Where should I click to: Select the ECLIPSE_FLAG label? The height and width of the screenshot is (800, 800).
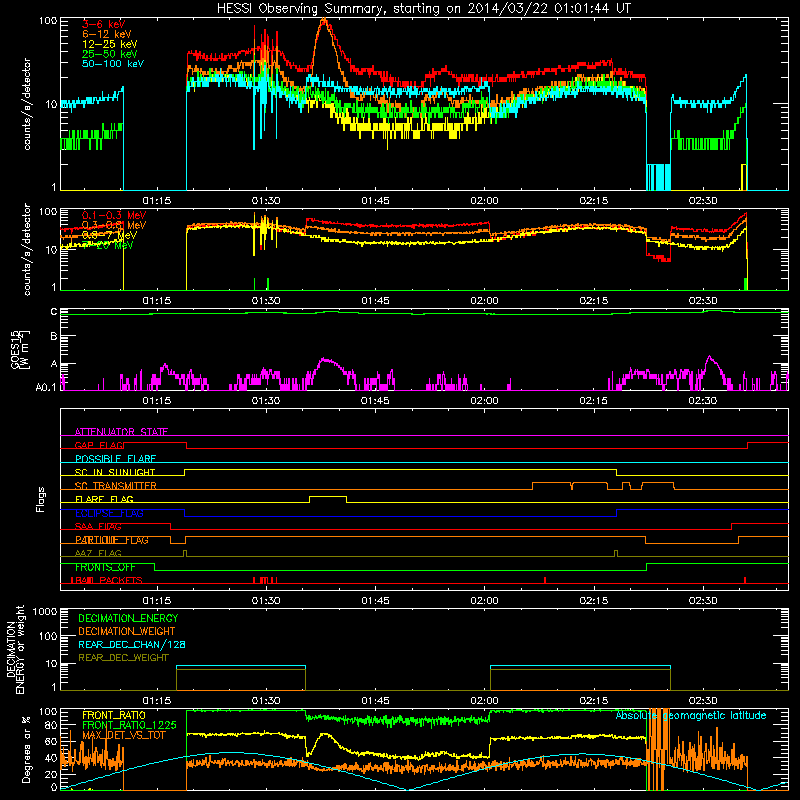(109, 513)
